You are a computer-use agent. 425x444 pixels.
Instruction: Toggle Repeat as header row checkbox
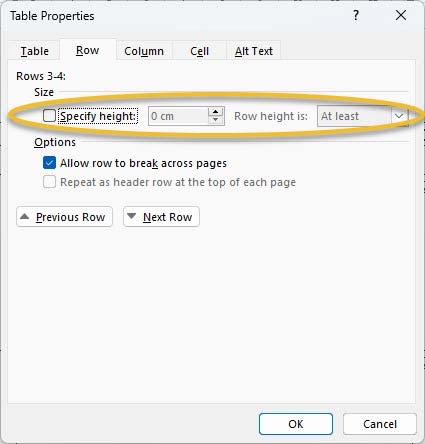pyautogui.click(x=49, y=182)
